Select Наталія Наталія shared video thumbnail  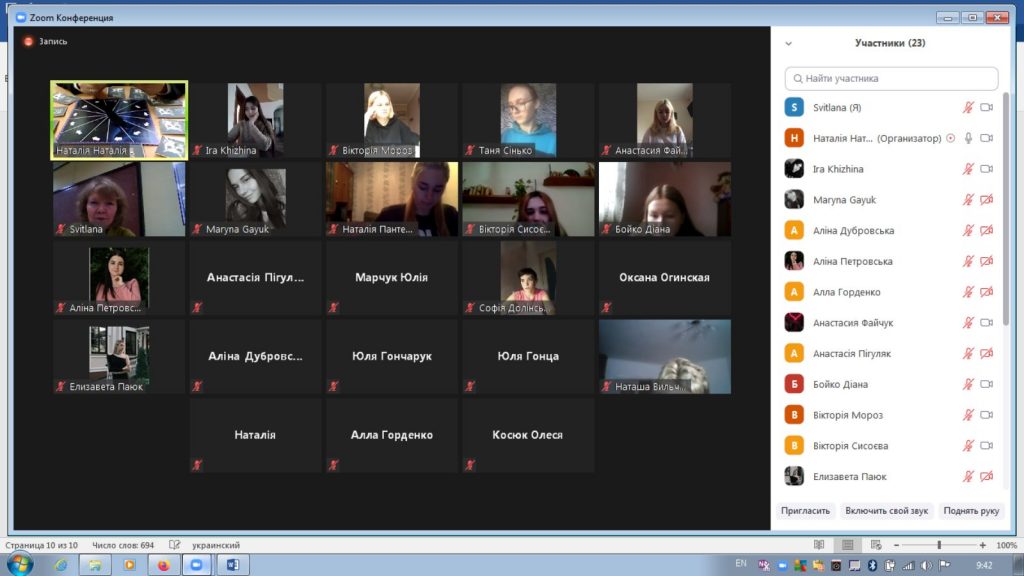119,120
